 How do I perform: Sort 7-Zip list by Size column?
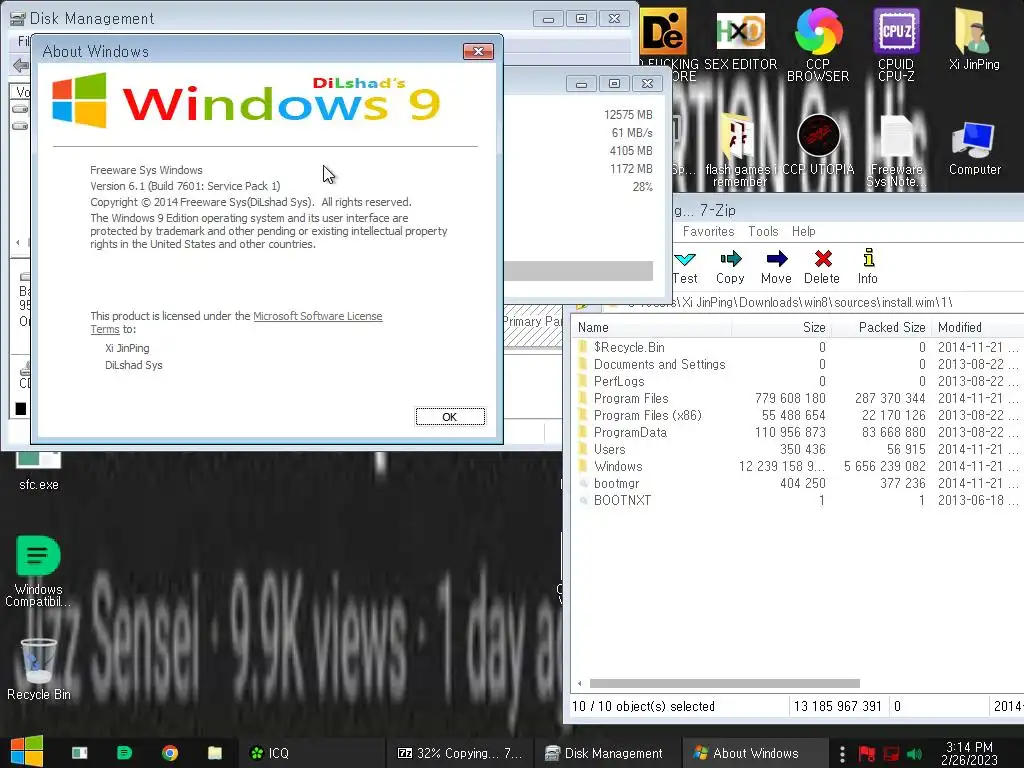click(x=782, y=327)
